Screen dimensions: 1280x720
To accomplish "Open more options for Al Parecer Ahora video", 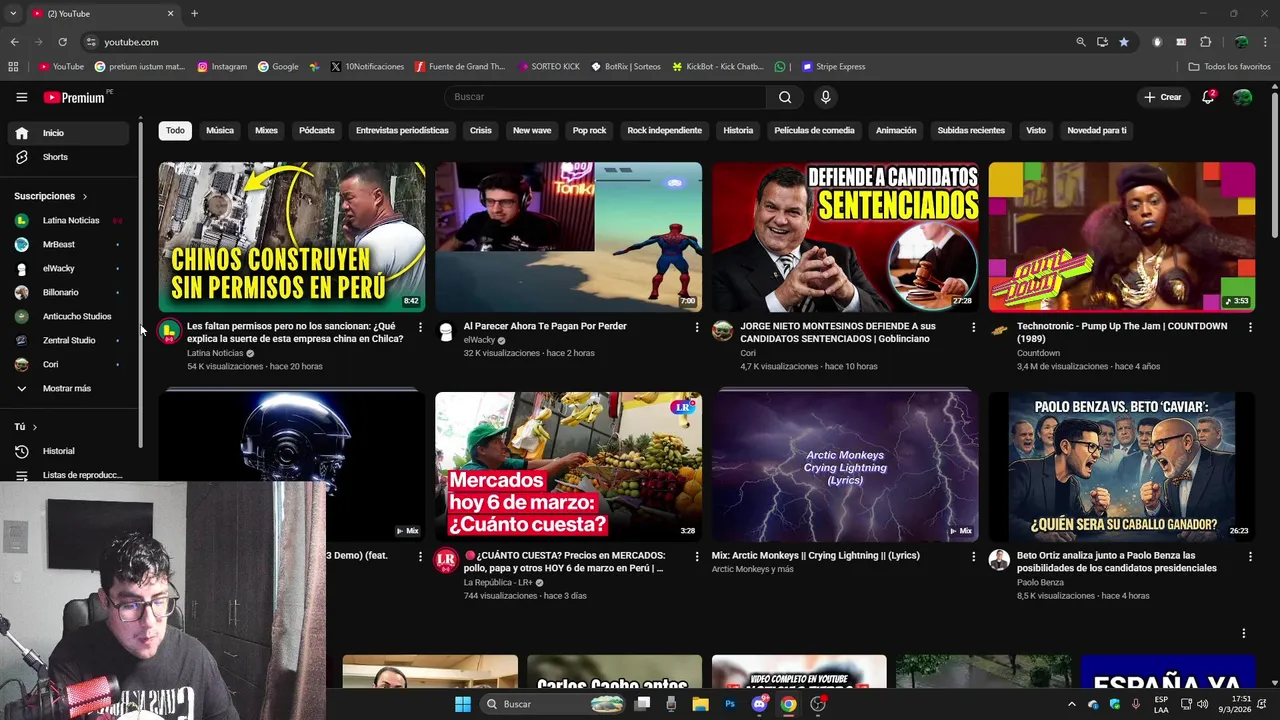I will (x=697, y=327).
